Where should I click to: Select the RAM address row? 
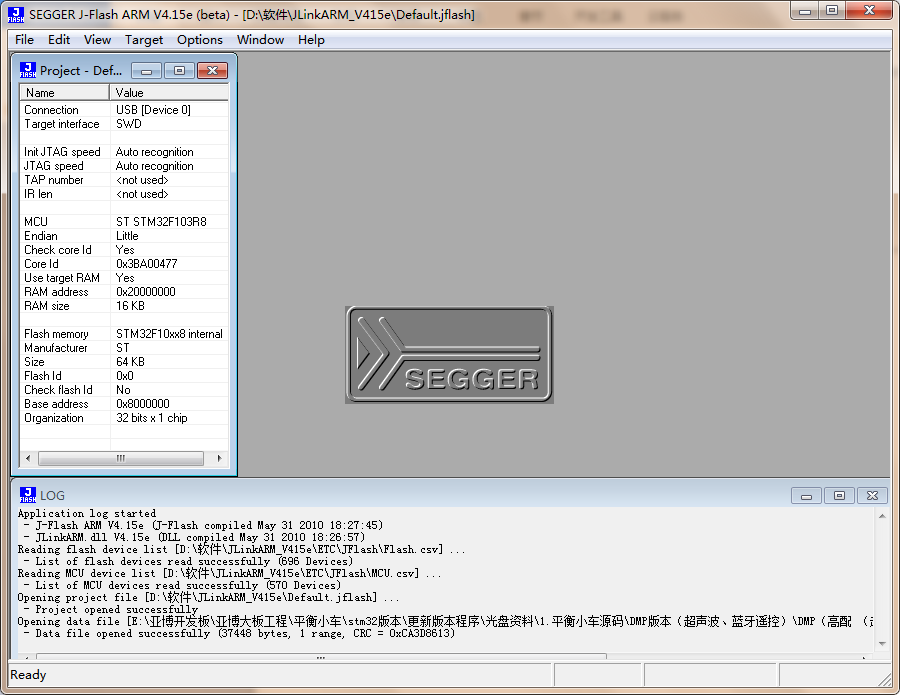pos(124,292)
